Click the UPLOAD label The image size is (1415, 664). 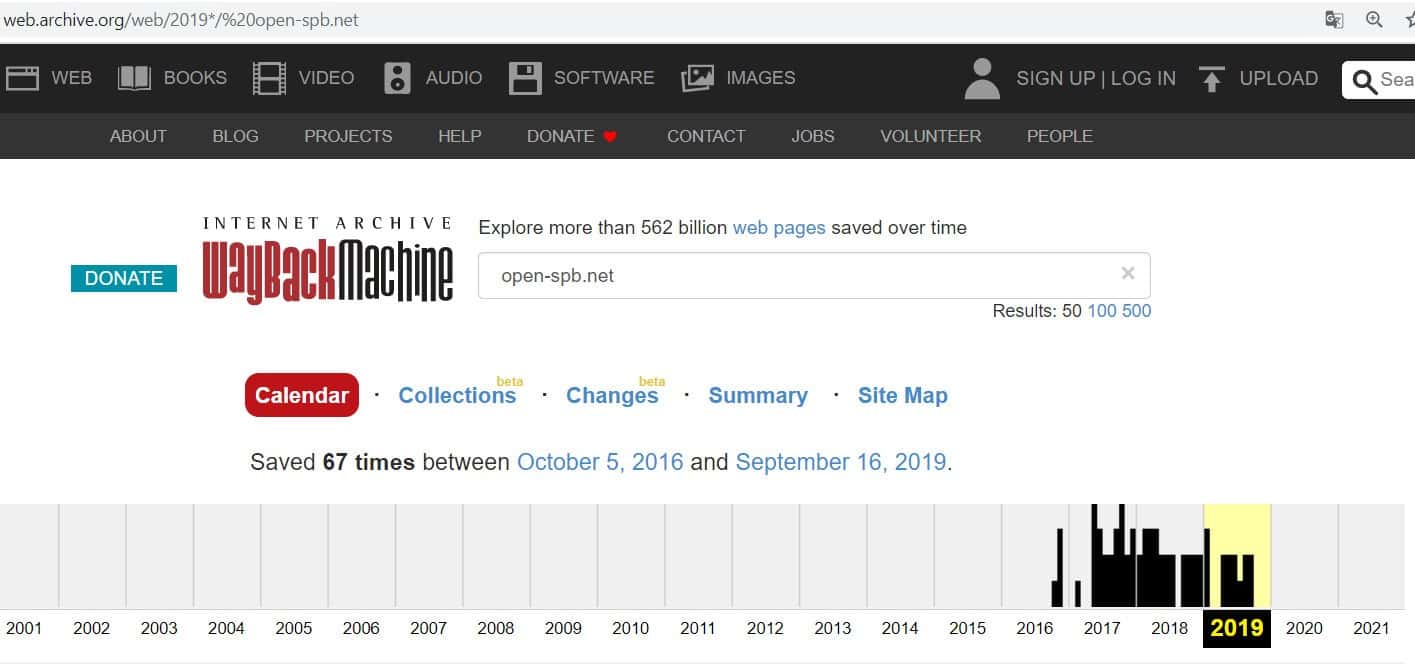point(1279,78)
